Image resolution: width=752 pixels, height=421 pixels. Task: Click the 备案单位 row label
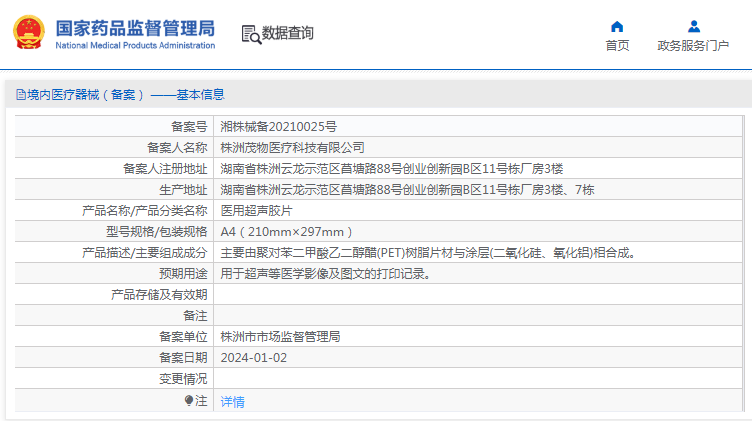coord(183,337)
